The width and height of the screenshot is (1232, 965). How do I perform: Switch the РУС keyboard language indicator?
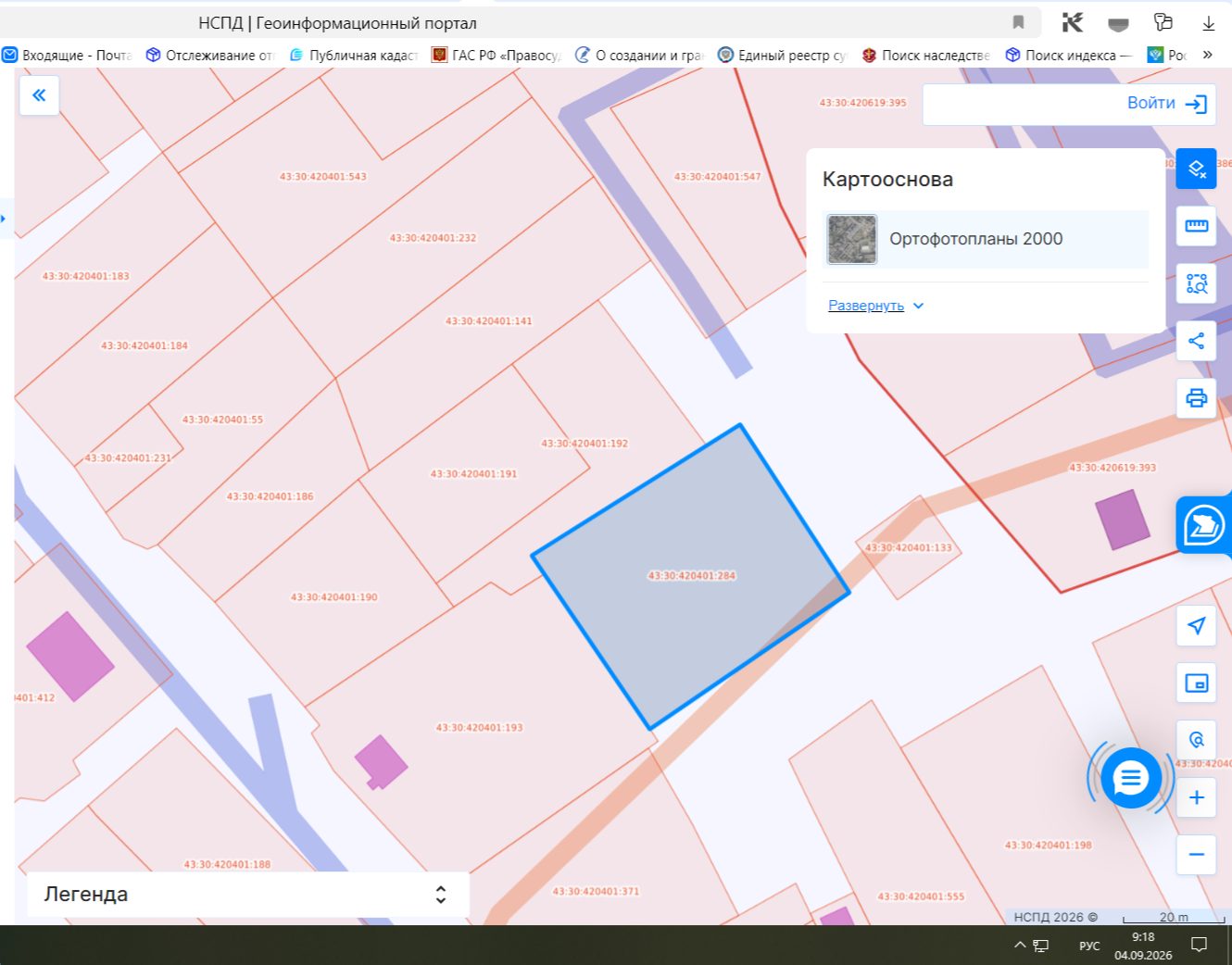pyautogui.click(x=1089, y=946)
